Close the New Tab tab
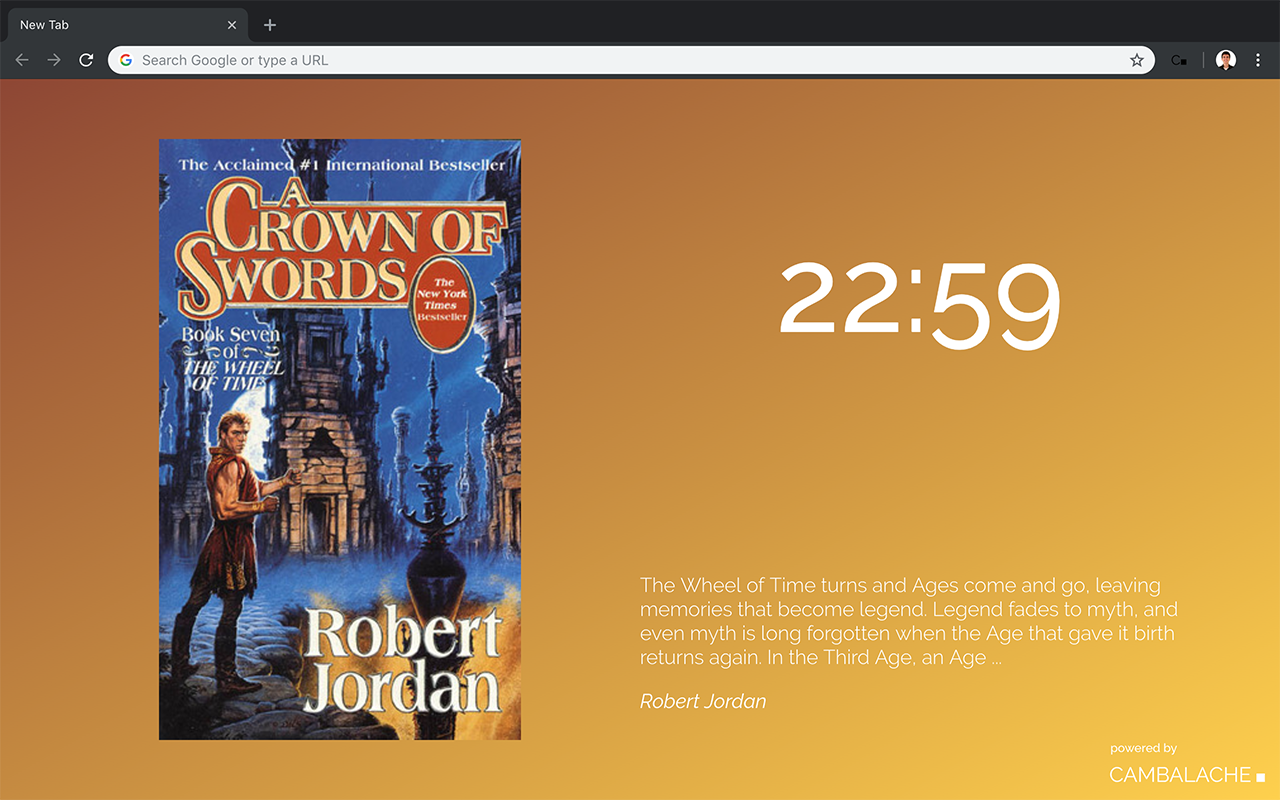 [x=232, y=25]
